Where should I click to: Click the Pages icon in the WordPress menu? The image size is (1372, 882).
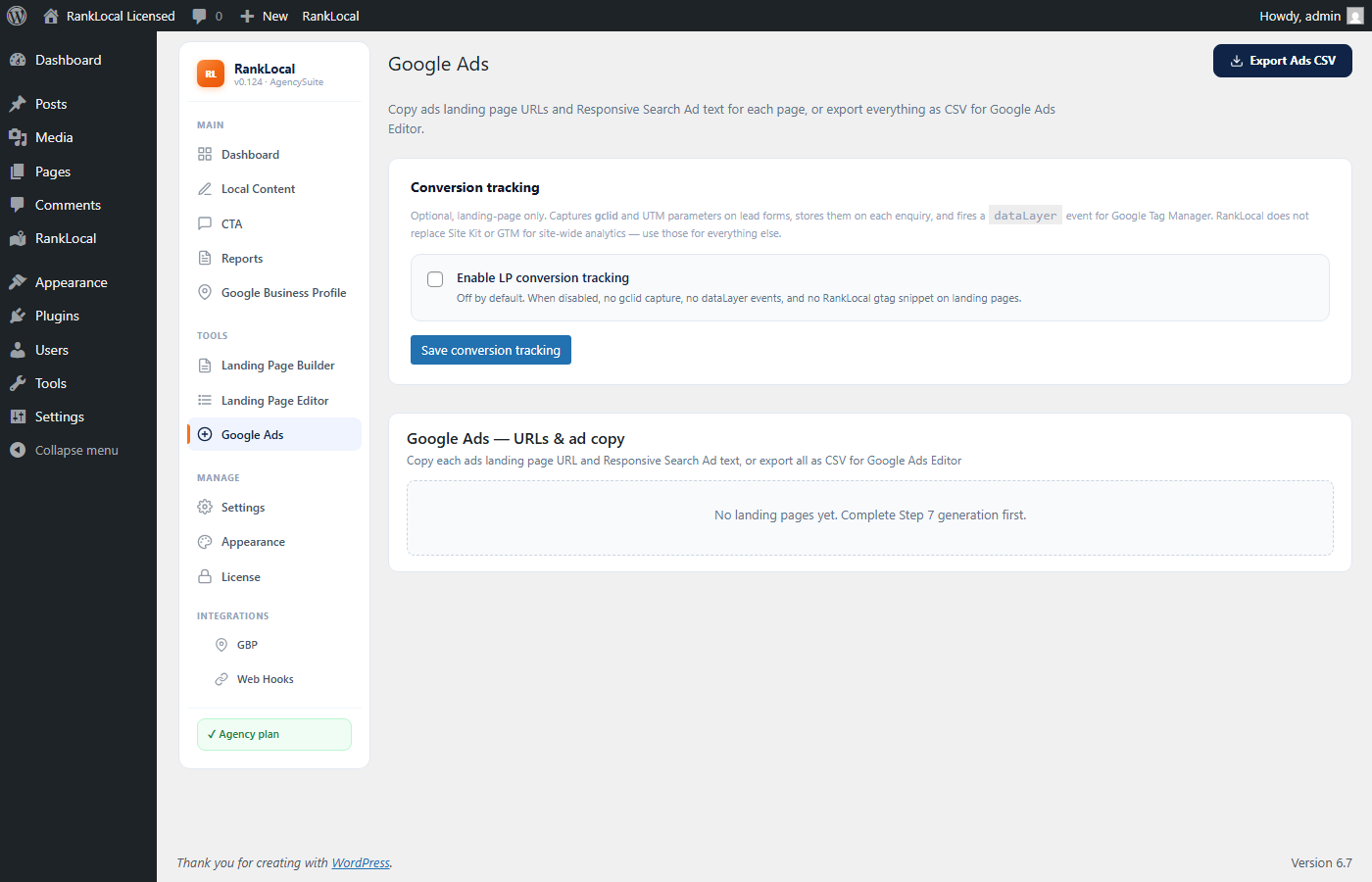click(18, 171)
